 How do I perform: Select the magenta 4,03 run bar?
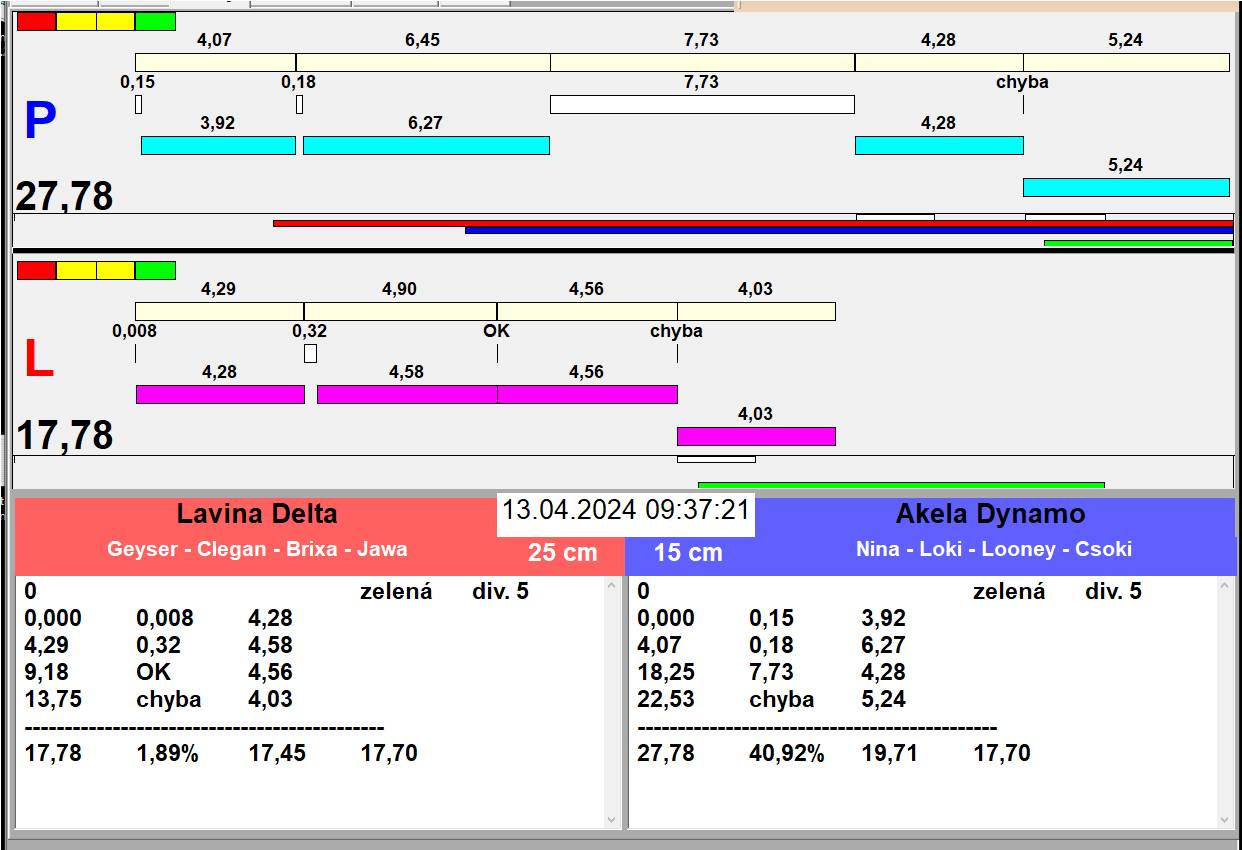[756, 436]
